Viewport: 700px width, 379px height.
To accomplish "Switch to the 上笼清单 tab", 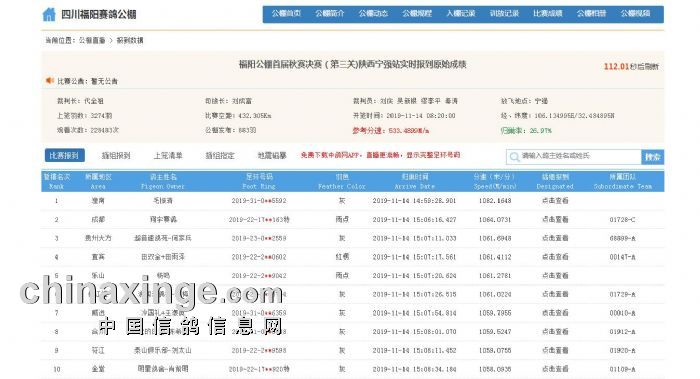I will (168, 155).
